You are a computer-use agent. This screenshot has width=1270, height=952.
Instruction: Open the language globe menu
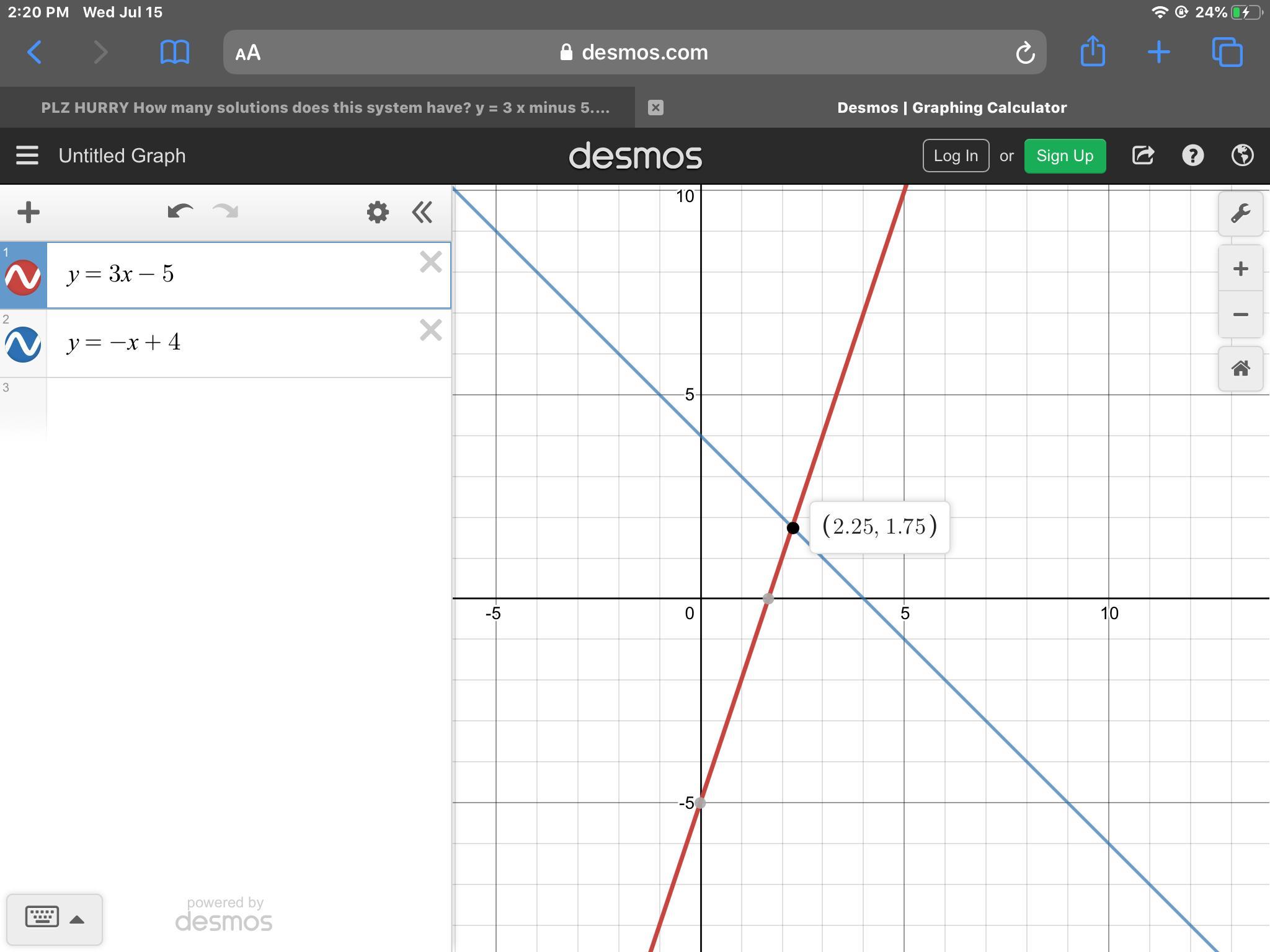click(x=1242, y=156)
